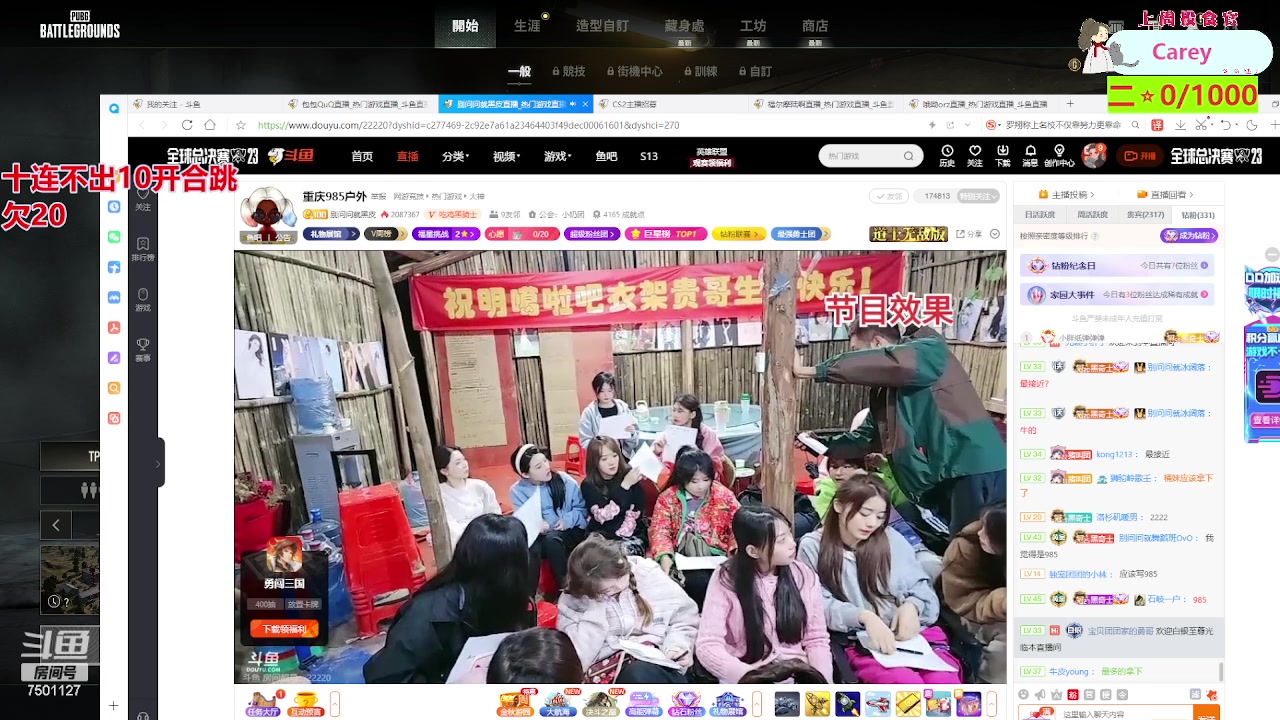Check messages via the bell icon
The image size is (1280, 720).
click(x=1030, y=155)
